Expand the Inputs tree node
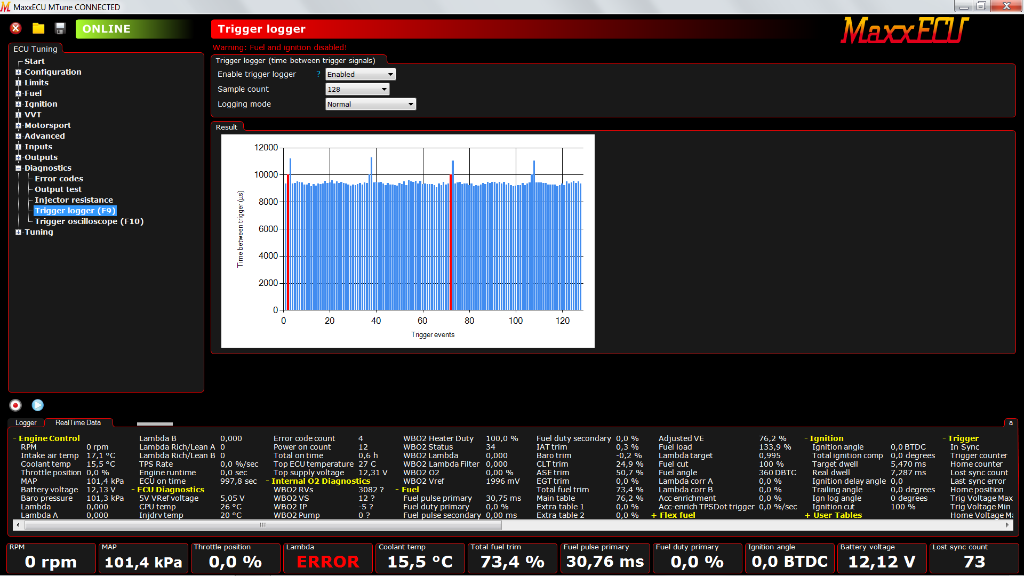The height and width of the screenshot is (576, 1024). (18, 147)
